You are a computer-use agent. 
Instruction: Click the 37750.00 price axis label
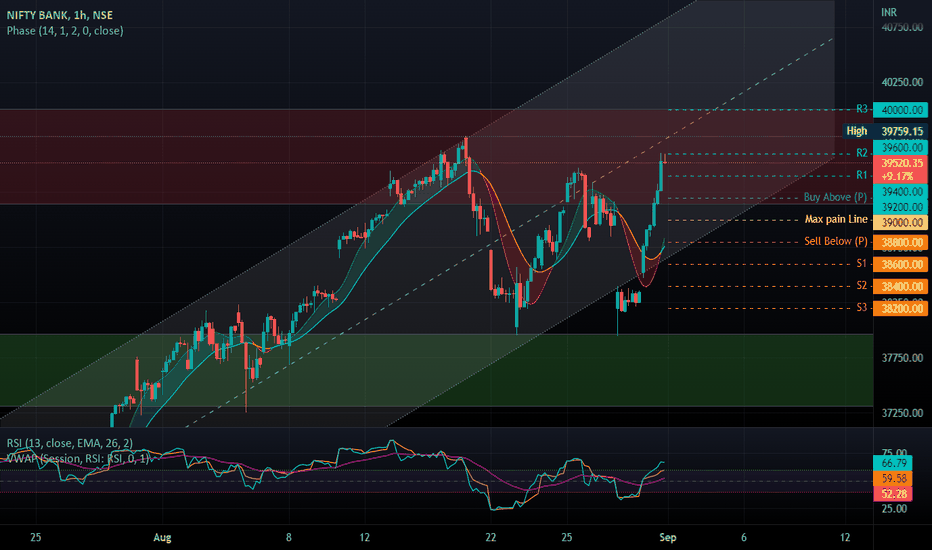coord(902,357)
